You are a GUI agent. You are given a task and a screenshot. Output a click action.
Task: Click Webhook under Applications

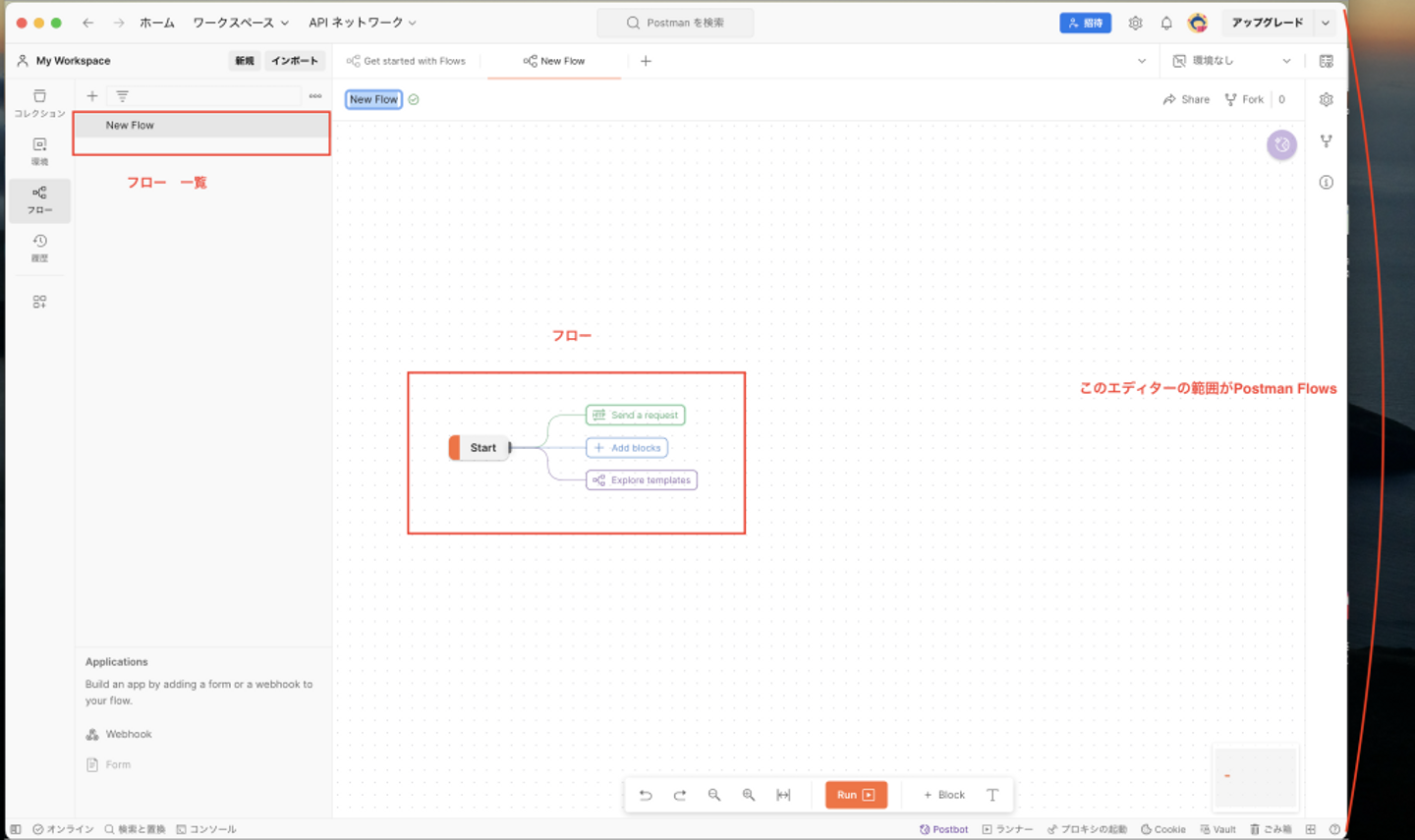click(x=119, y=735)
